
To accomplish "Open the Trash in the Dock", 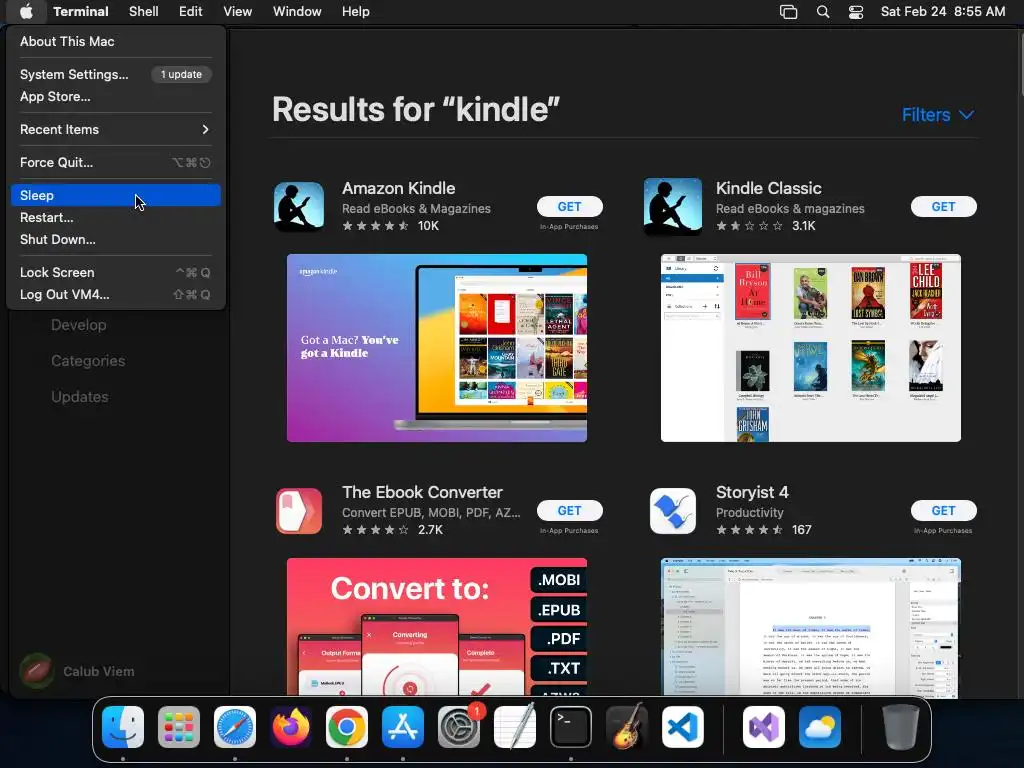I will click(901, 727).
